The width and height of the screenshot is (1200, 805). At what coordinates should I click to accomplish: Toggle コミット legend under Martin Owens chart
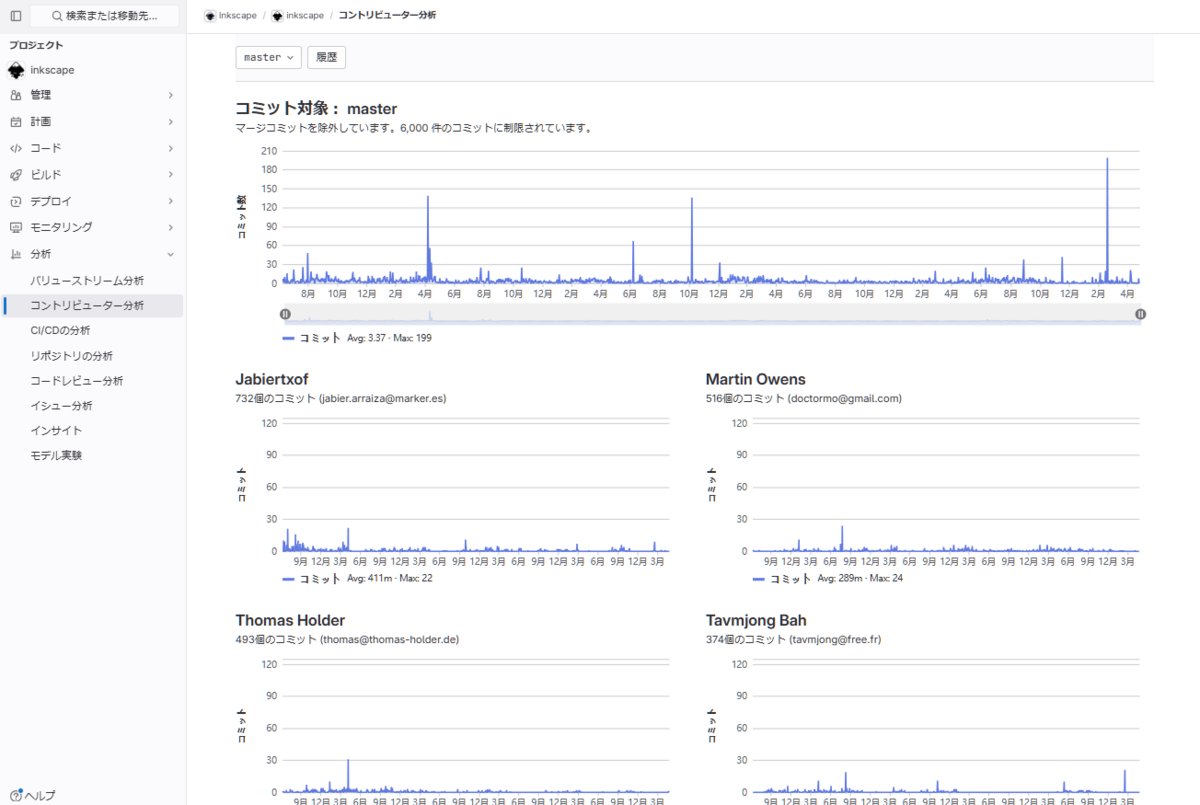[782, 578]
